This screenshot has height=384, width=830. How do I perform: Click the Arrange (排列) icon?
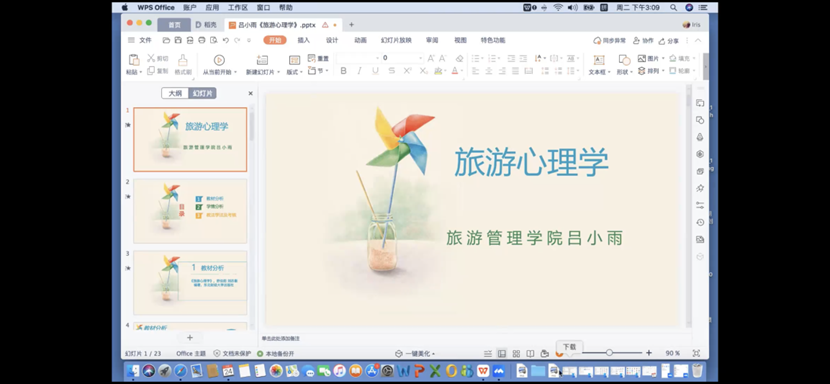642,70
